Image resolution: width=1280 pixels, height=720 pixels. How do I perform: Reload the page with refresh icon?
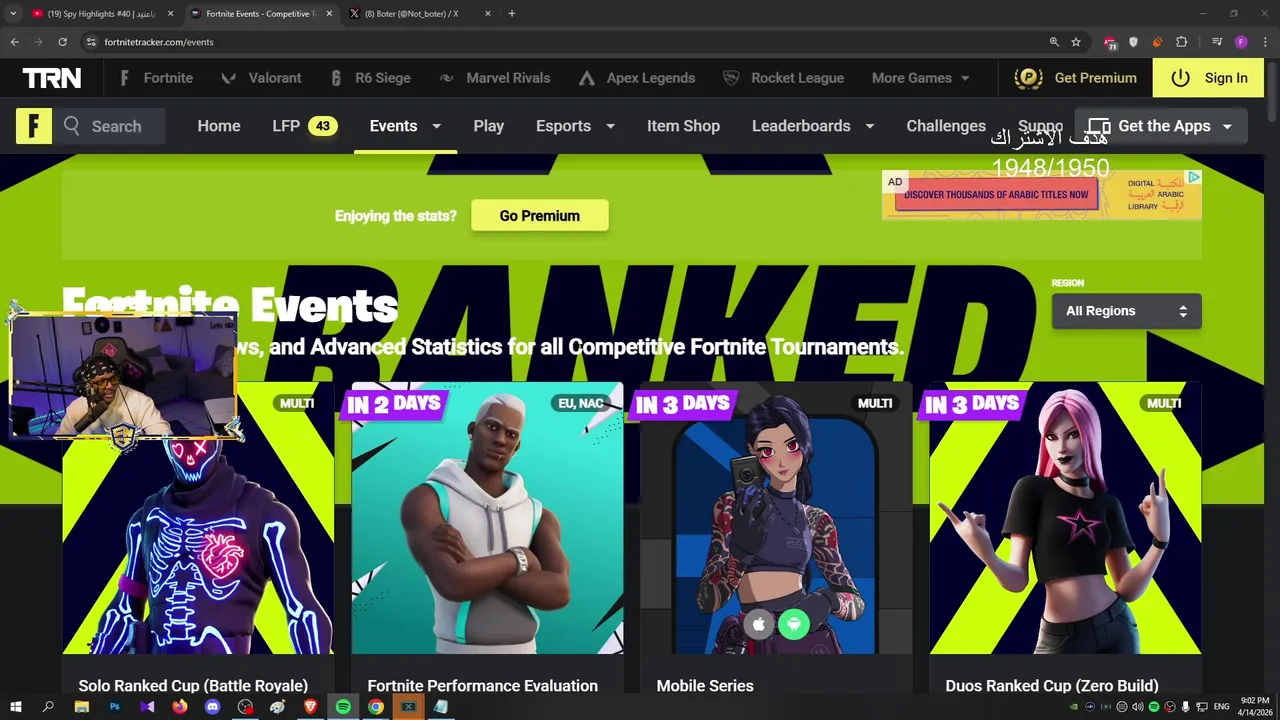point(62,42)
